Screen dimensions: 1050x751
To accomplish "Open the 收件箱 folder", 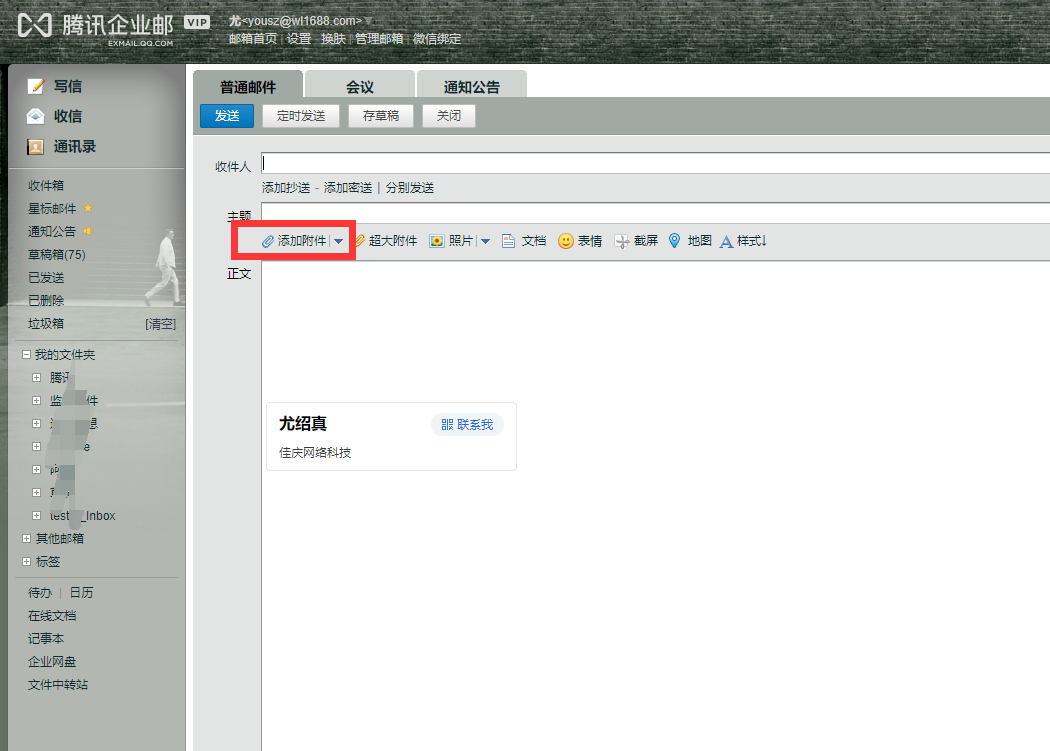I will (46, 186).
